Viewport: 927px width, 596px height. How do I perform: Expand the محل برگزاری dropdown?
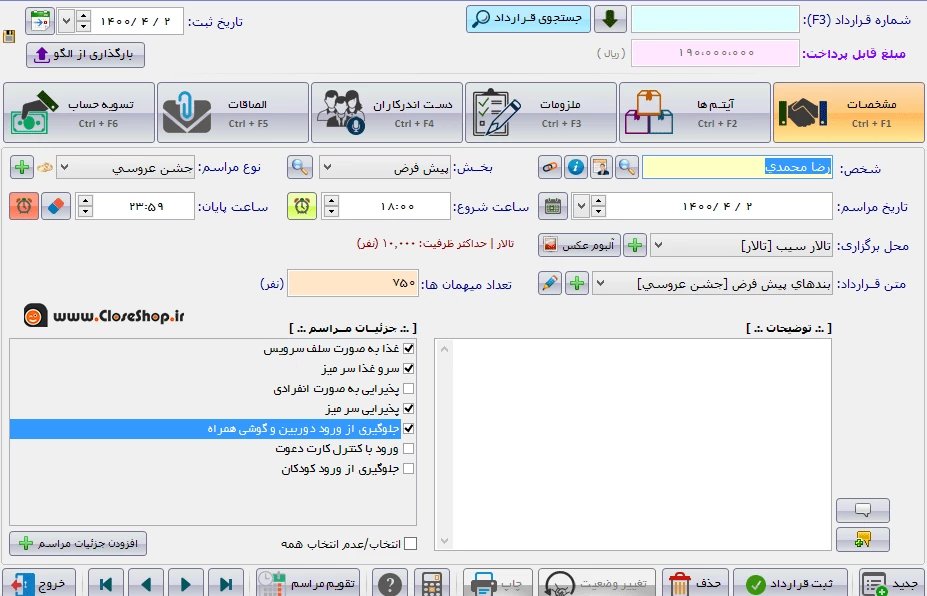click(658, 245)
